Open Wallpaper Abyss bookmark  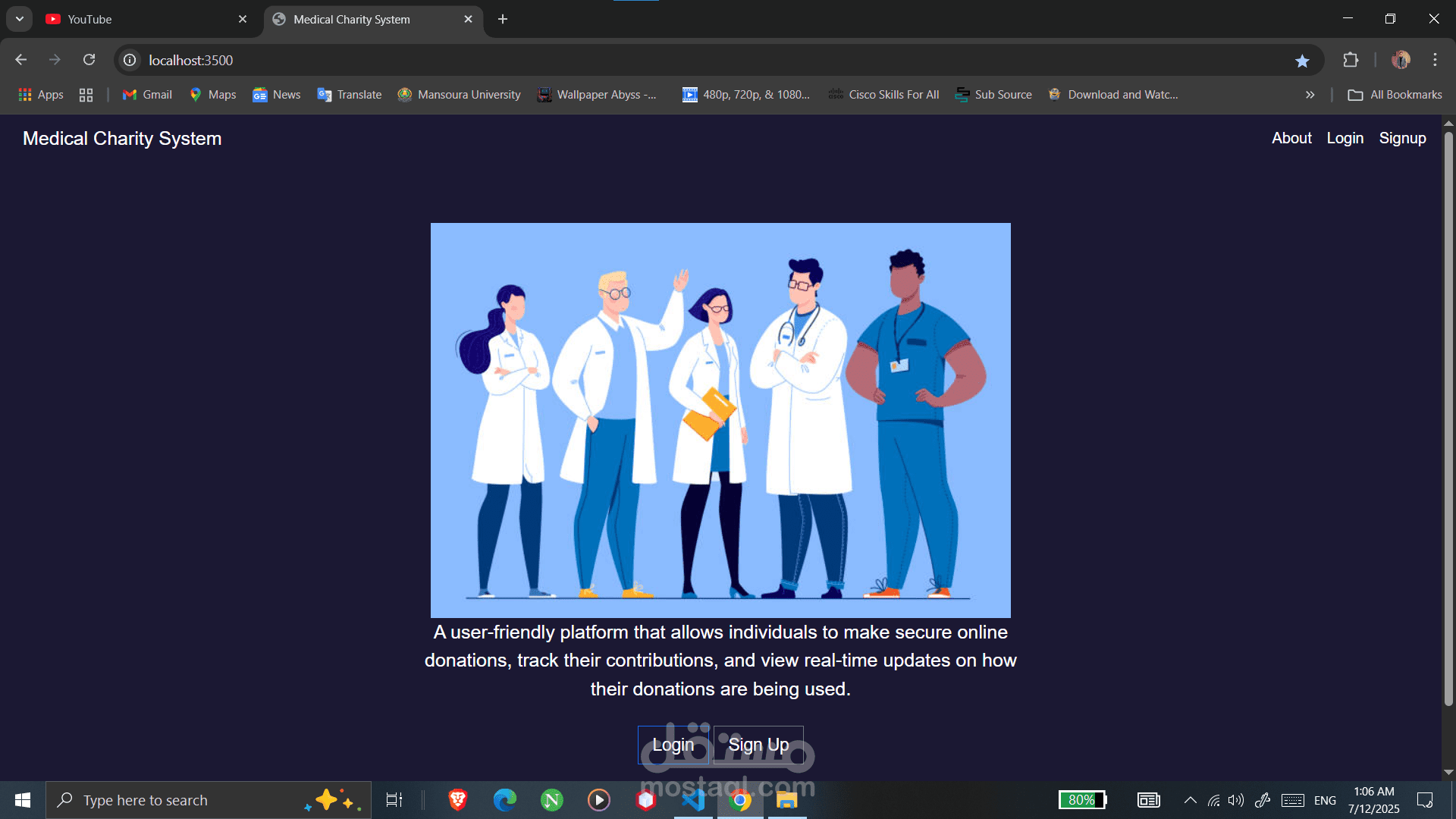[598, 95]
